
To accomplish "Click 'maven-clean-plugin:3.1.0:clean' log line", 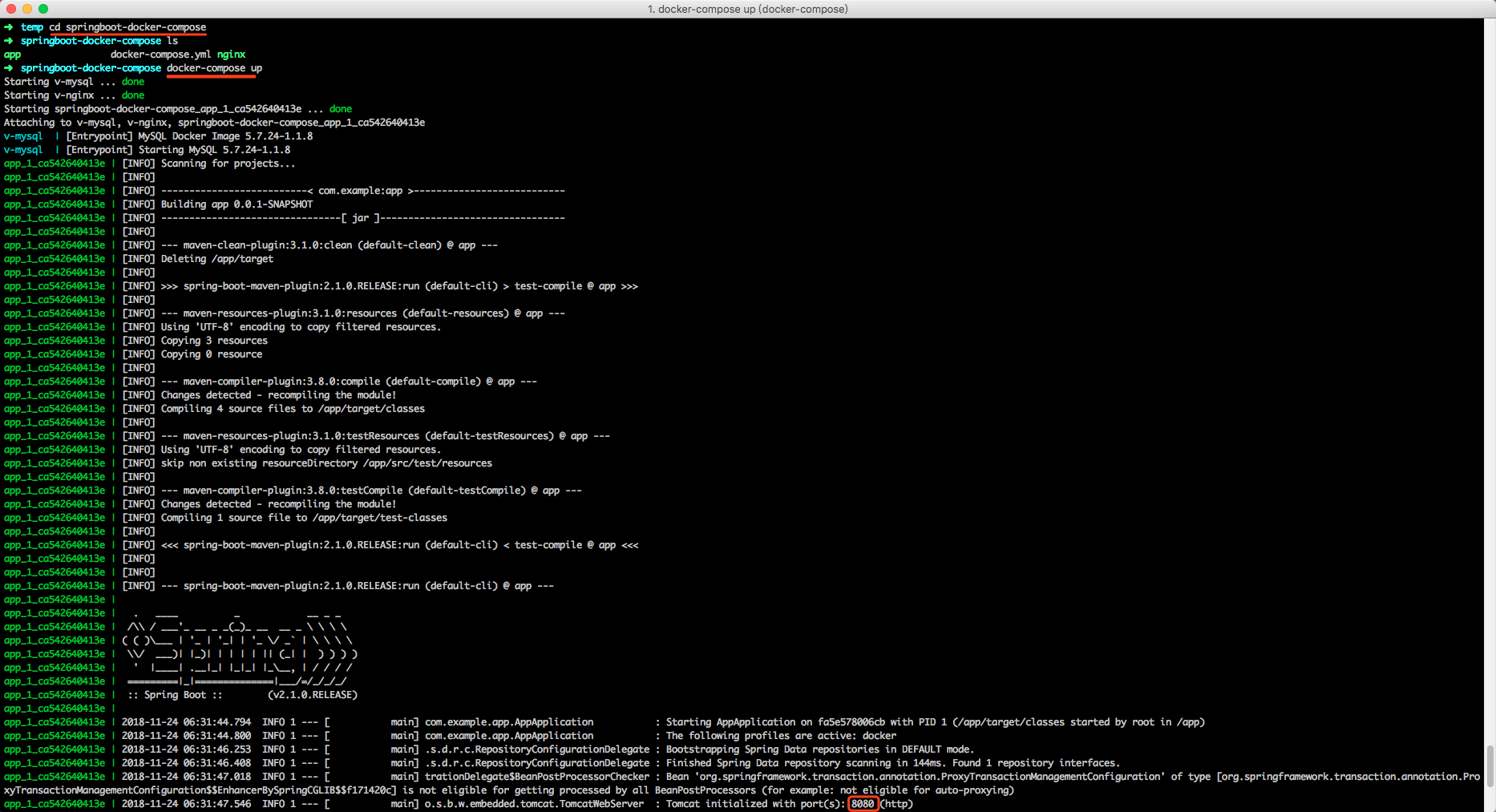I will pyautogui.click(x=329, y=245).
